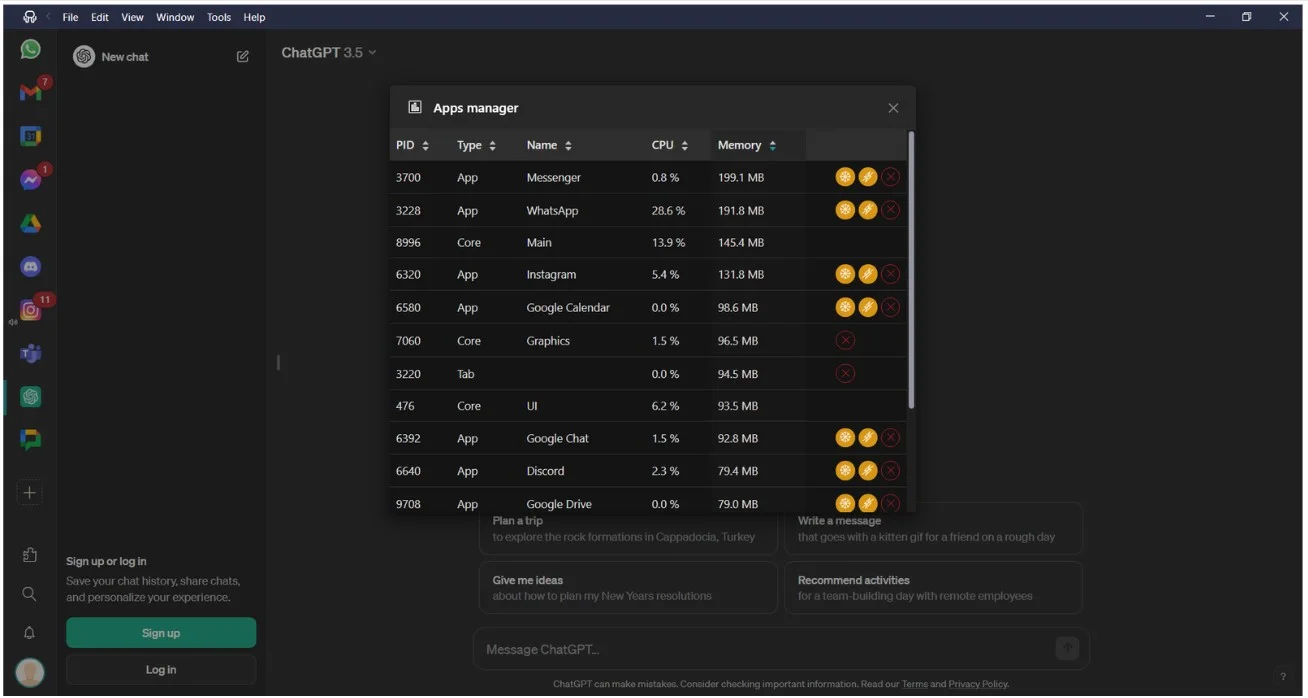Click the lightning icon for WhatsApp row
1308x698 pixels.
(868, 210)
